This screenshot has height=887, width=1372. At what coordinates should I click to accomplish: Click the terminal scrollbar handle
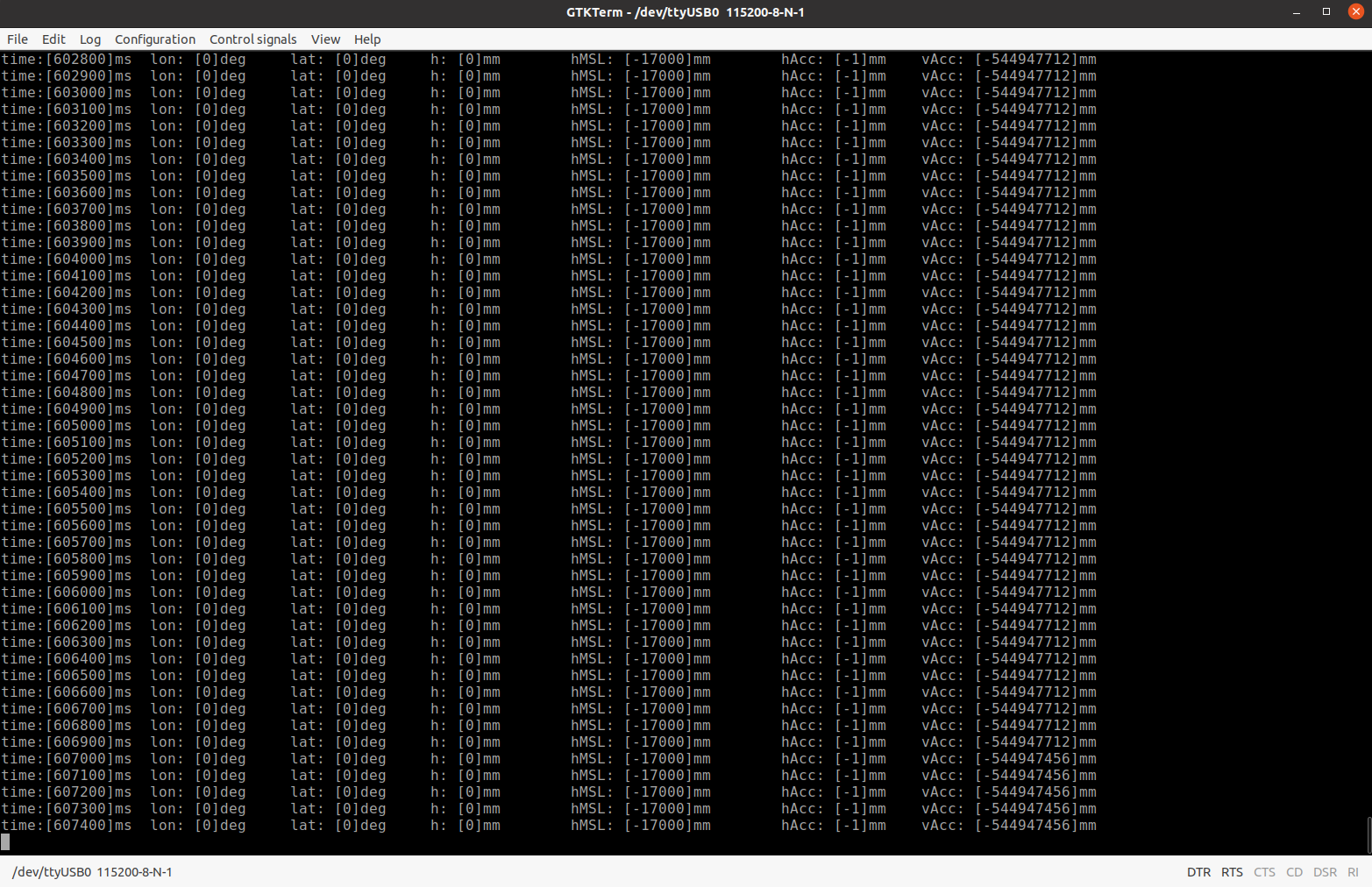[x=1368, y=834]
